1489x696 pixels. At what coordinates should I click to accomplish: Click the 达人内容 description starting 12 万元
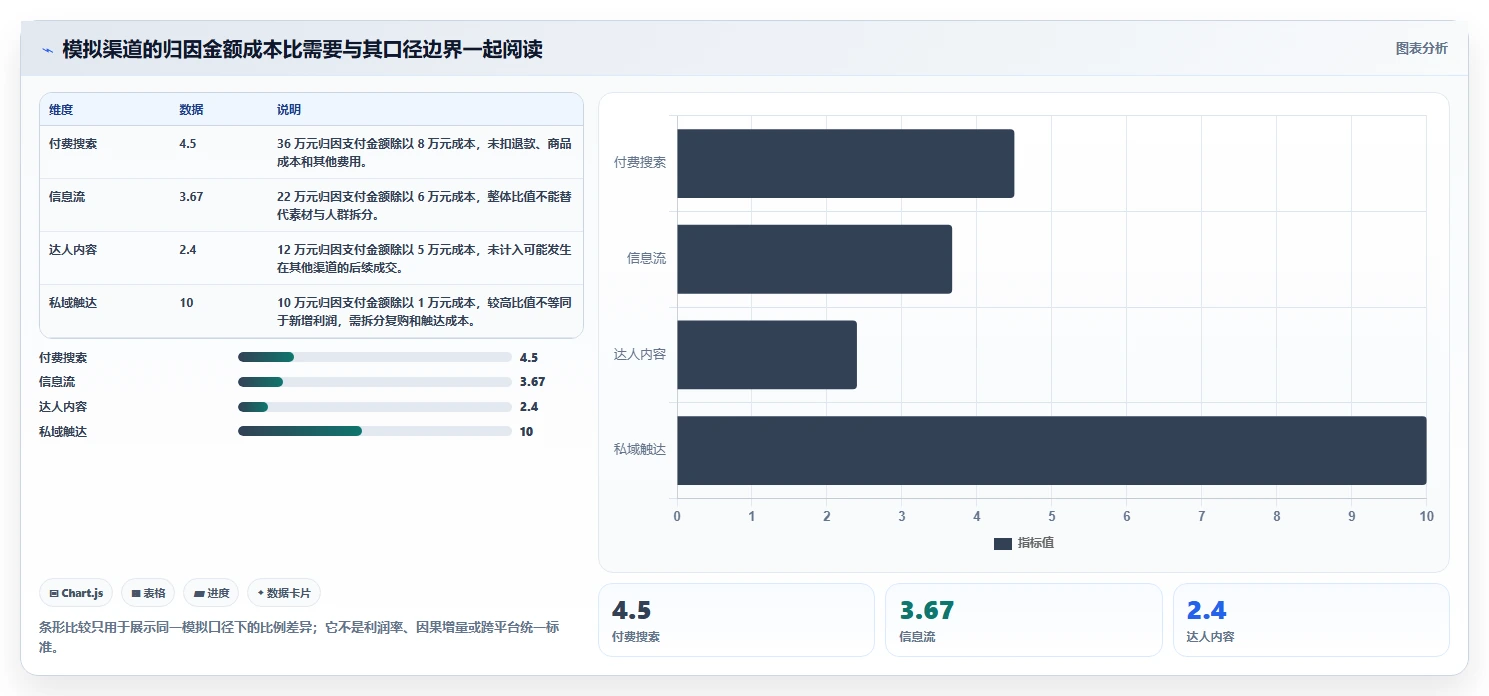(x=424, y=258)
